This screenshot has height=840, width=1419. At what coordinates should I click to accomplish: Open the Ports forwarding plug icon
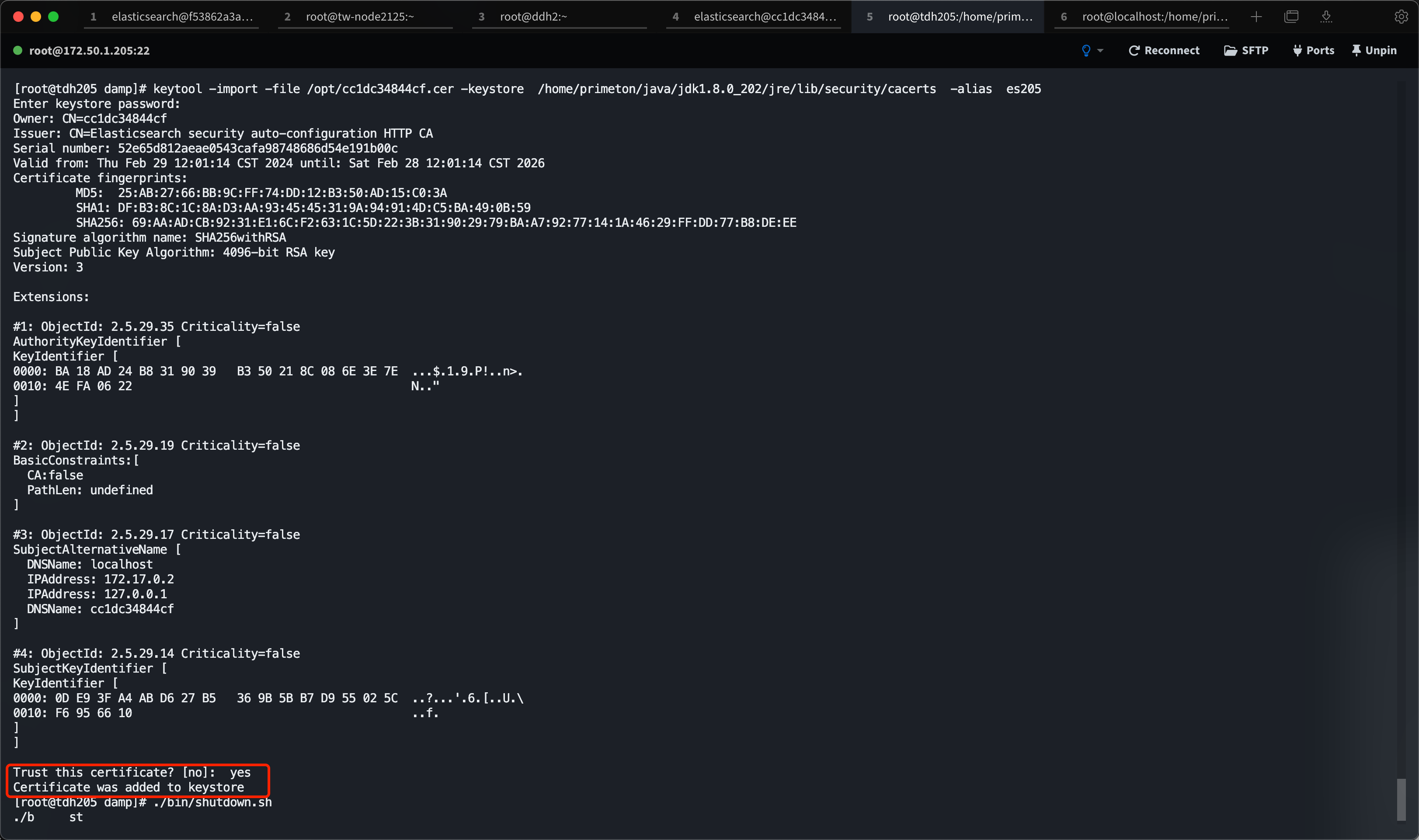click(1297, 50)
